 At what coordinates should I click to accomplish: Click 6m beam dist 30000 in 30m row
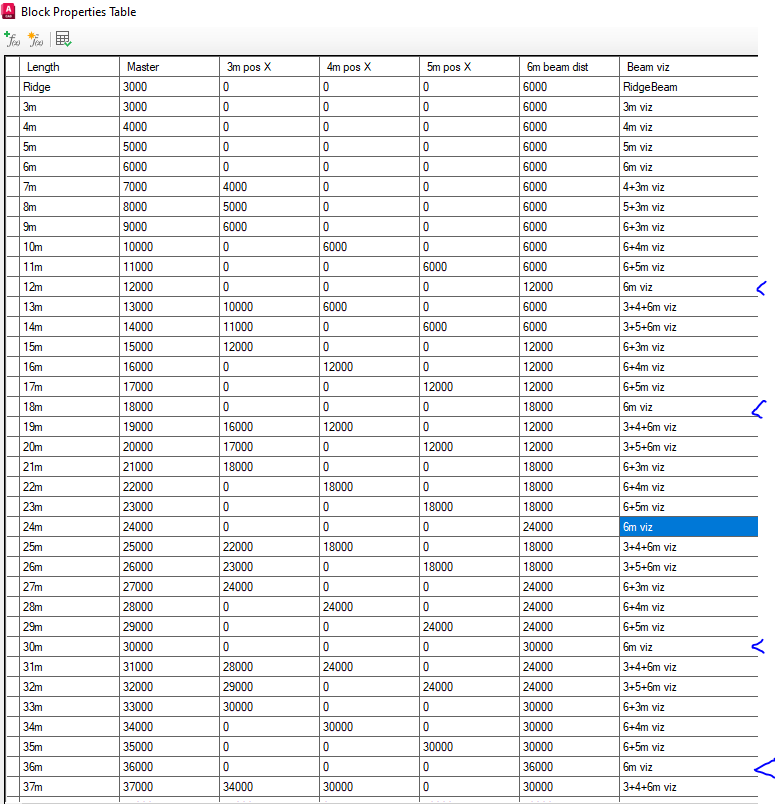(x=569, y=647)
